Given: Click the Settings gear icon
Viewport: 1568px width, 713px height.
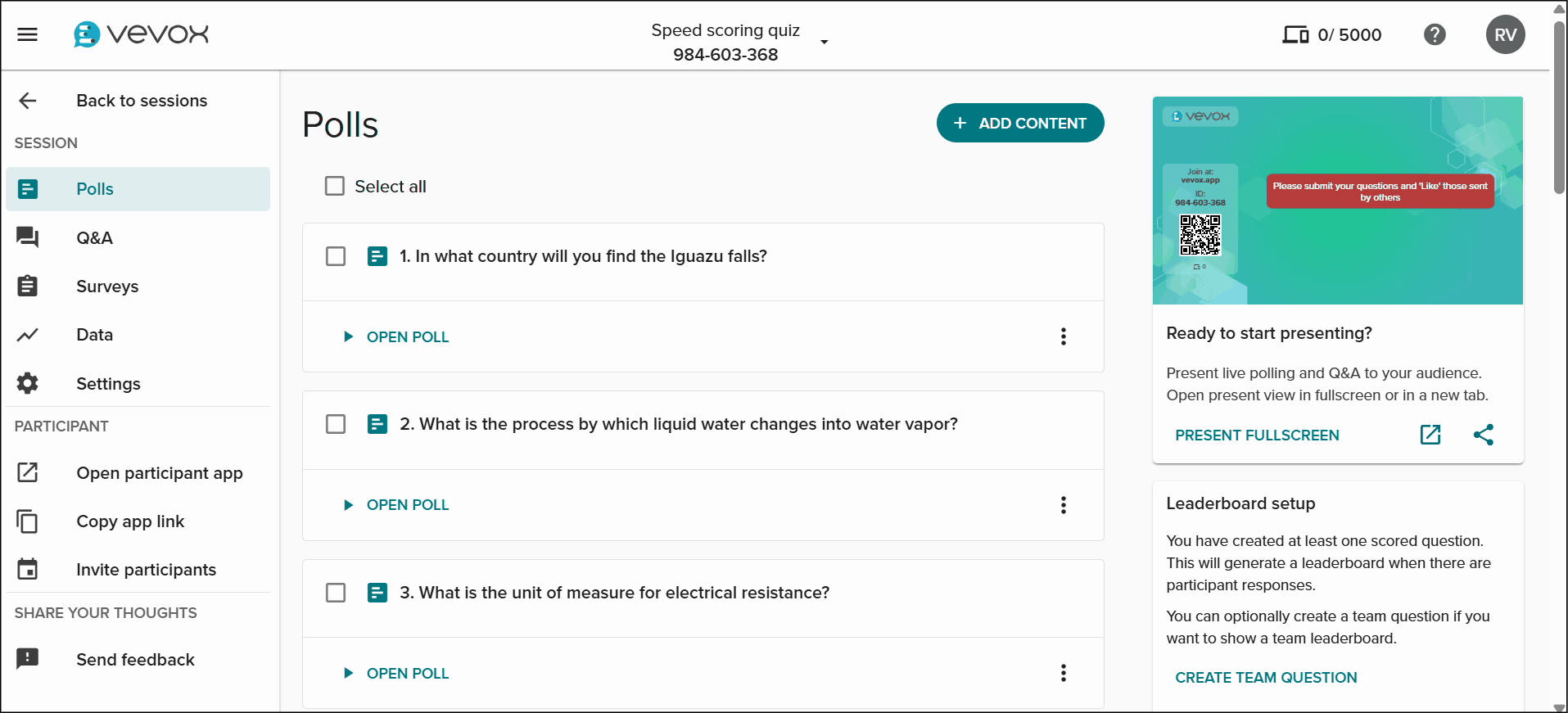Looking at the screenshot, I should pos(28,383).
